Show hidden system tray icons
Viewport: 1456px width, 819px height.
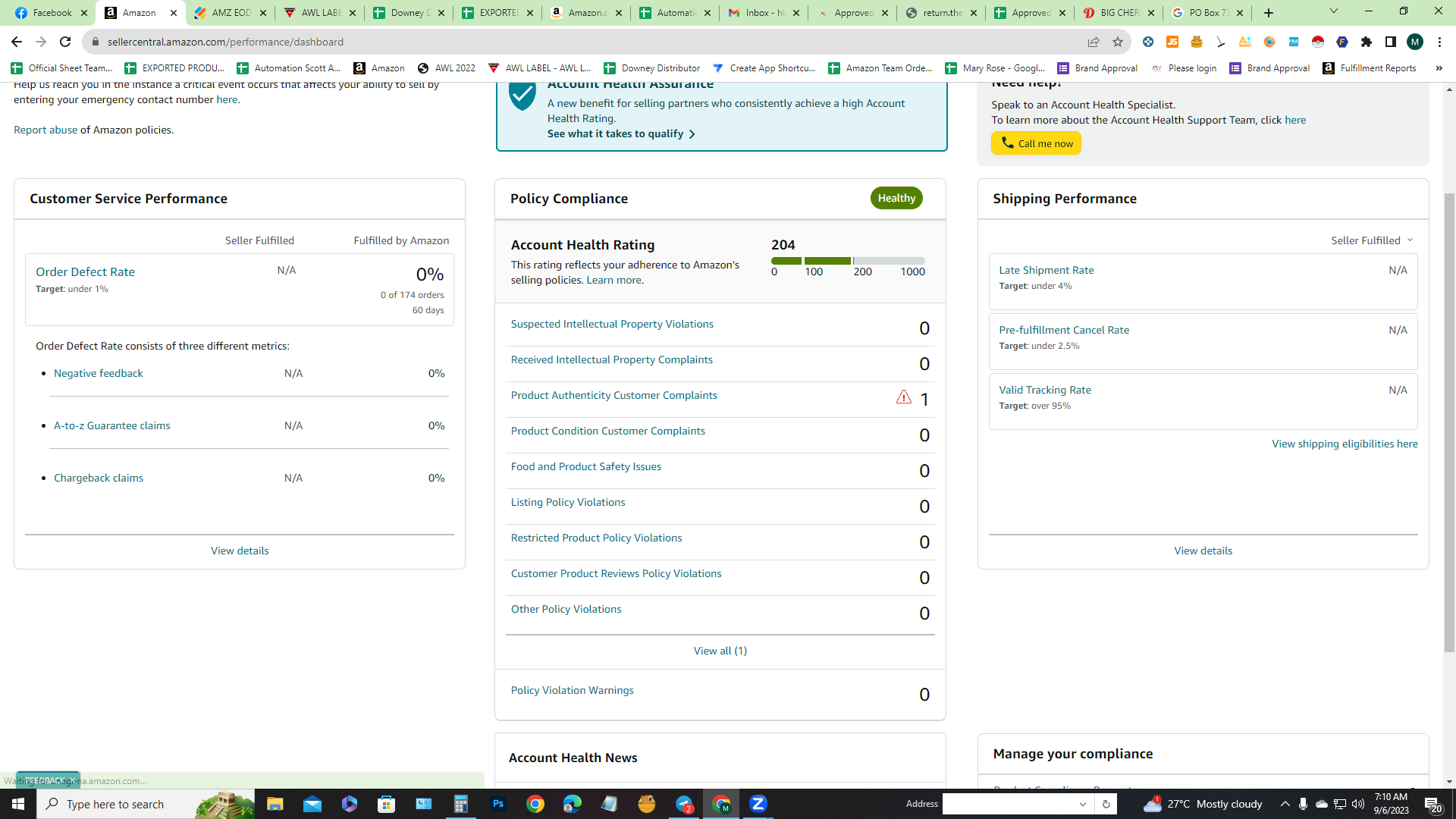[1285, 804]
